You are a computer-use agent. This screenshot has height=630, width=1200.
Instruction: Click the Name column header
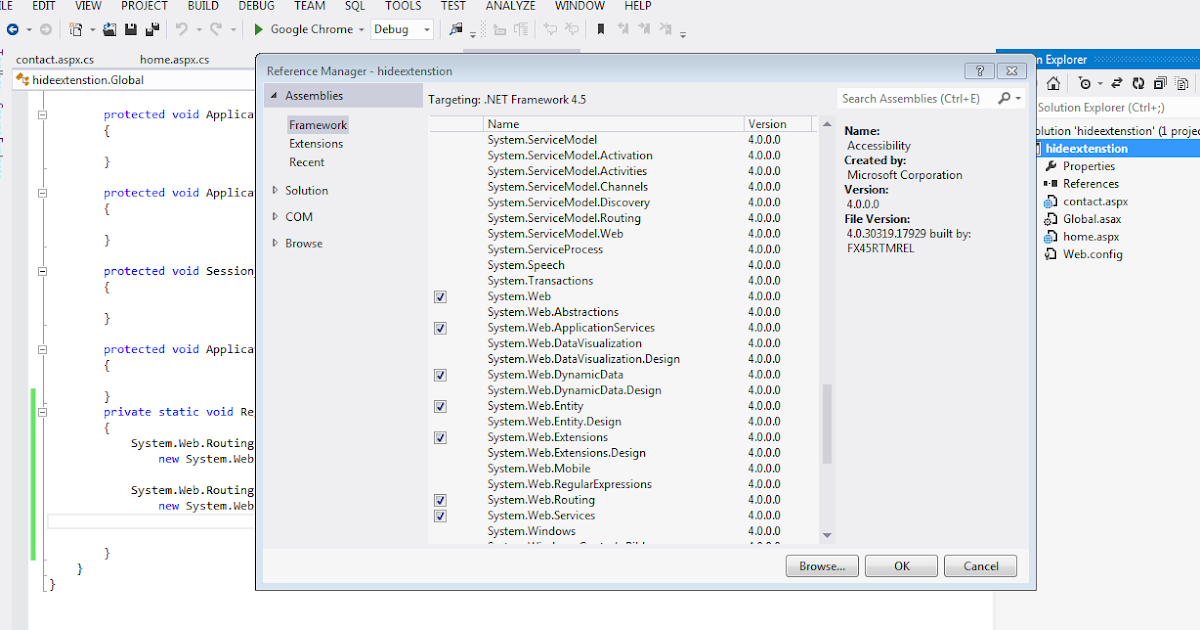pos(614,124)
